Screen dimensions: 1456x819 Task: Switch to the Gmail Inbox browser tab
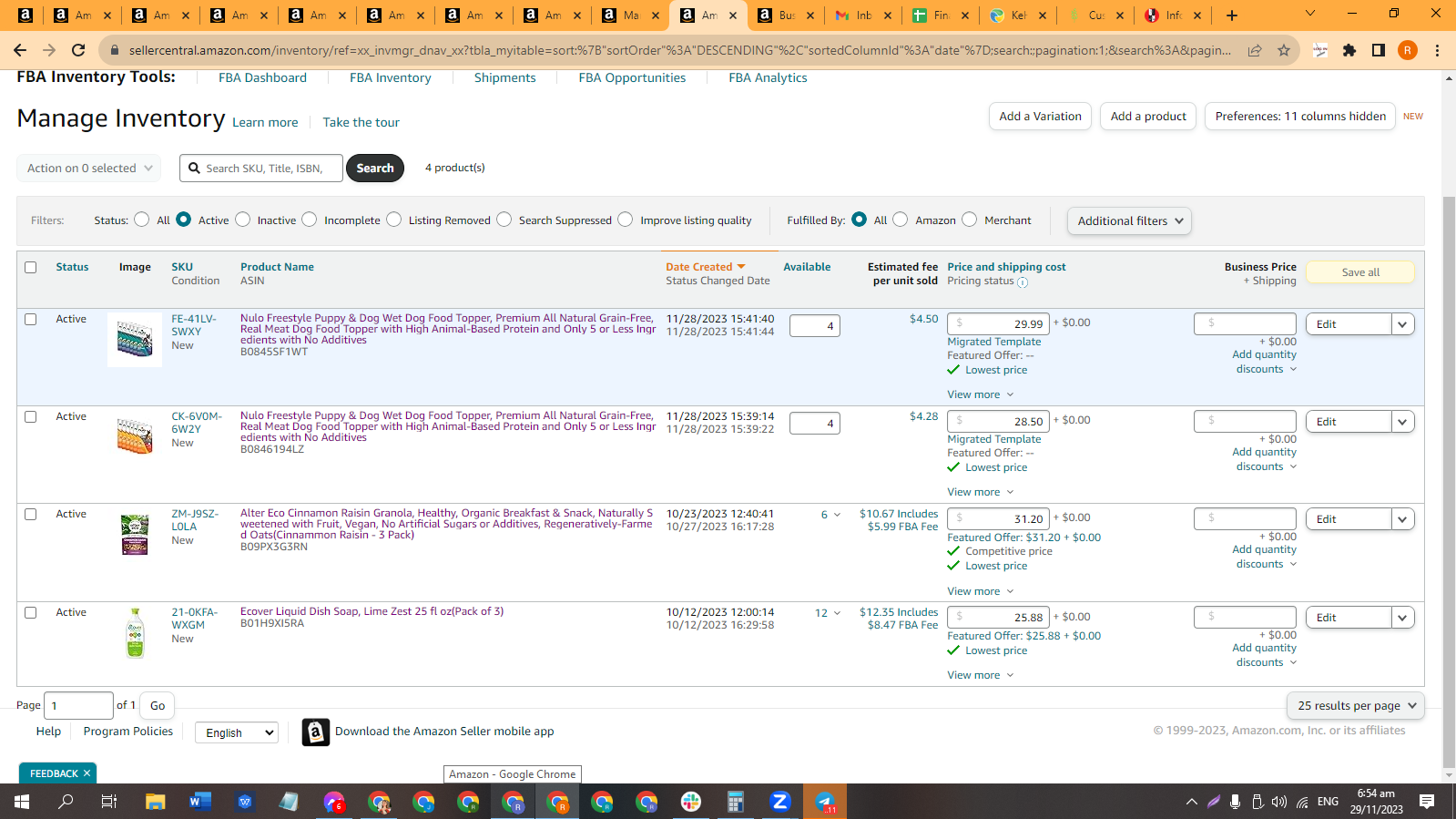pyautogui.click(x=863, y=15)
